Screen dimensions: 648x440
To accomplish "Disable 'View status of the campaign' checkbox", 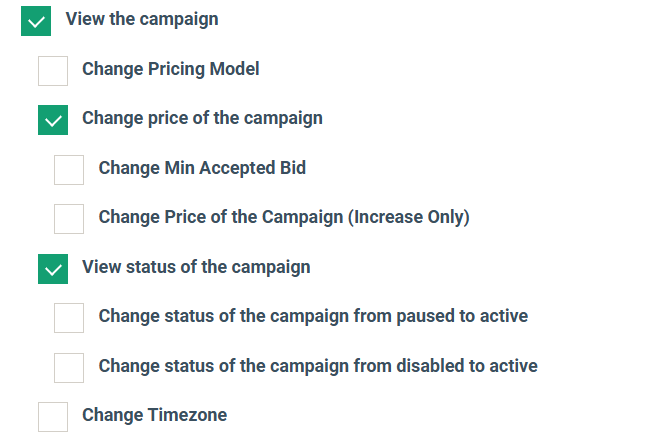I will 53,269.
